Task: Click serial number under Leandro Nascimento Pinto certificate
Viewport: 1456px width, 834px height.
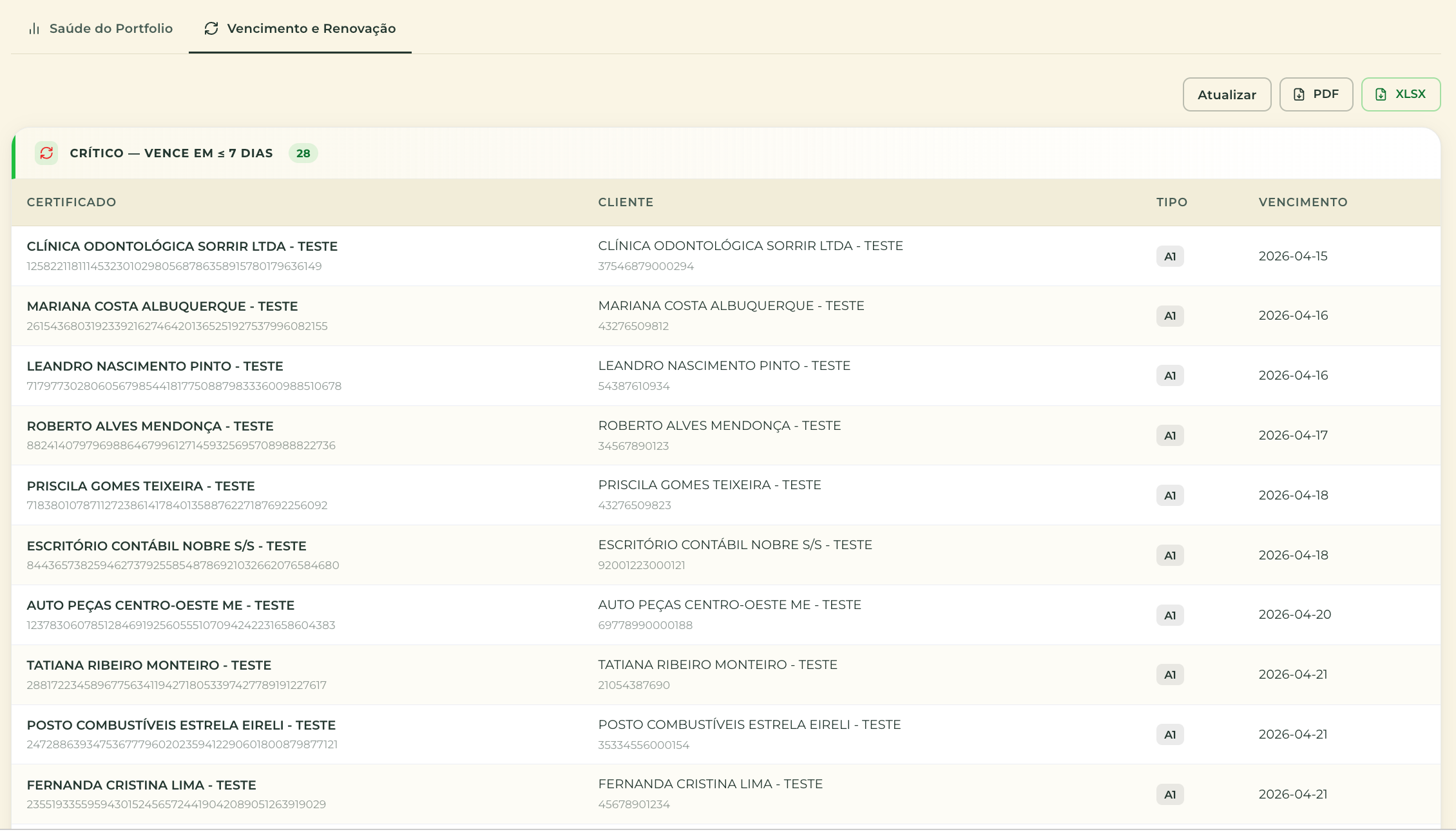Action: coord(184,386)
